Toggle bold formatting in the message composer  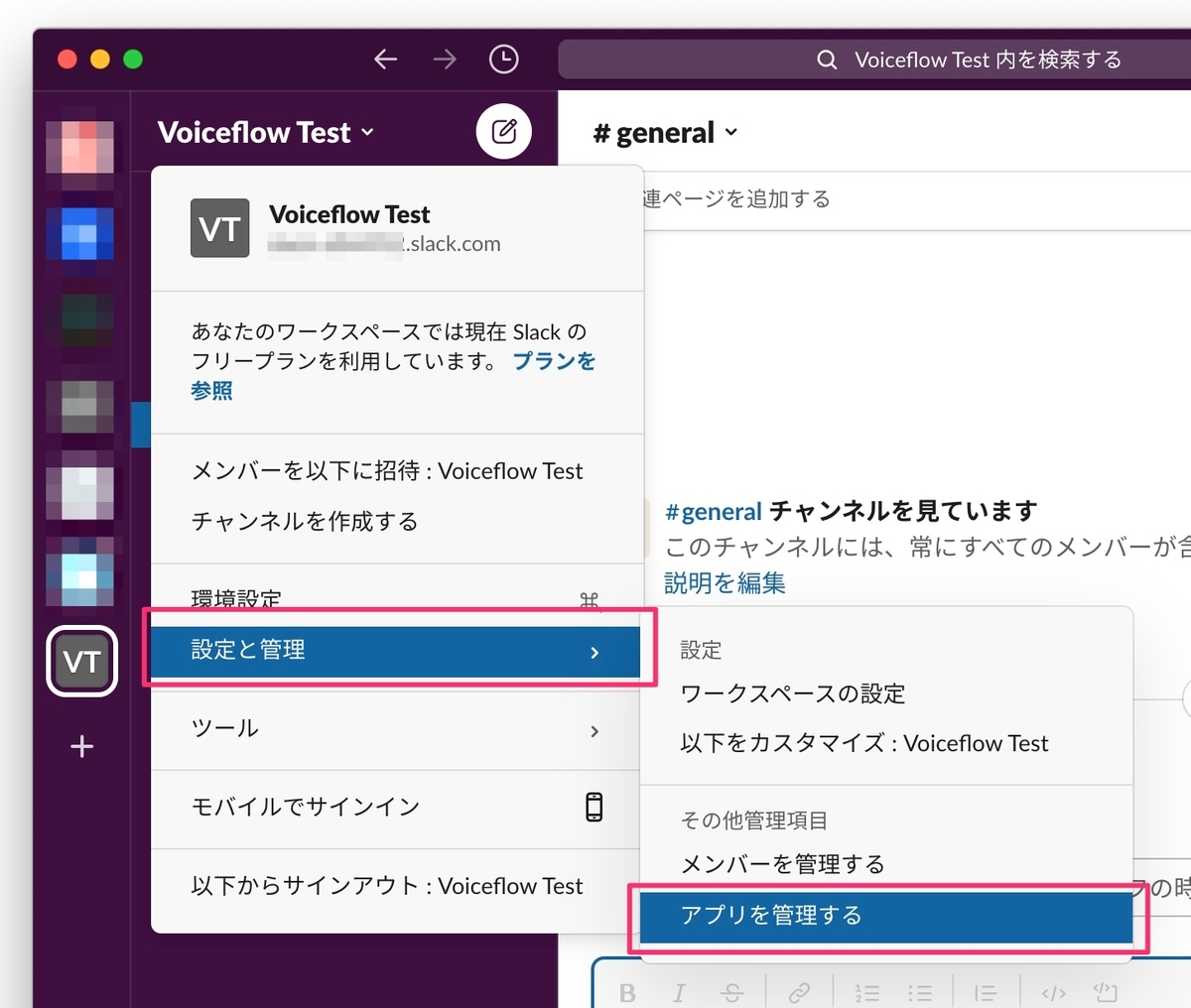click(x=627, y=991)
